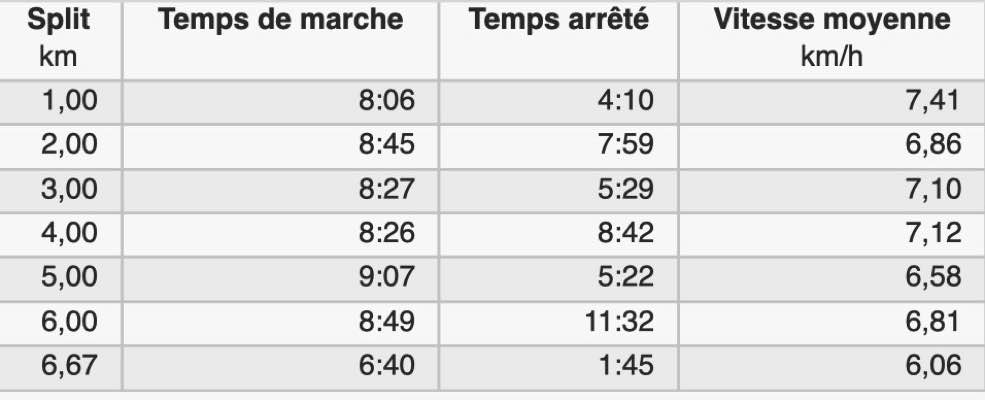The image size is (985, 400).
Task: Select the 6,67 km final split row
Action: click(x=492, y=366)
